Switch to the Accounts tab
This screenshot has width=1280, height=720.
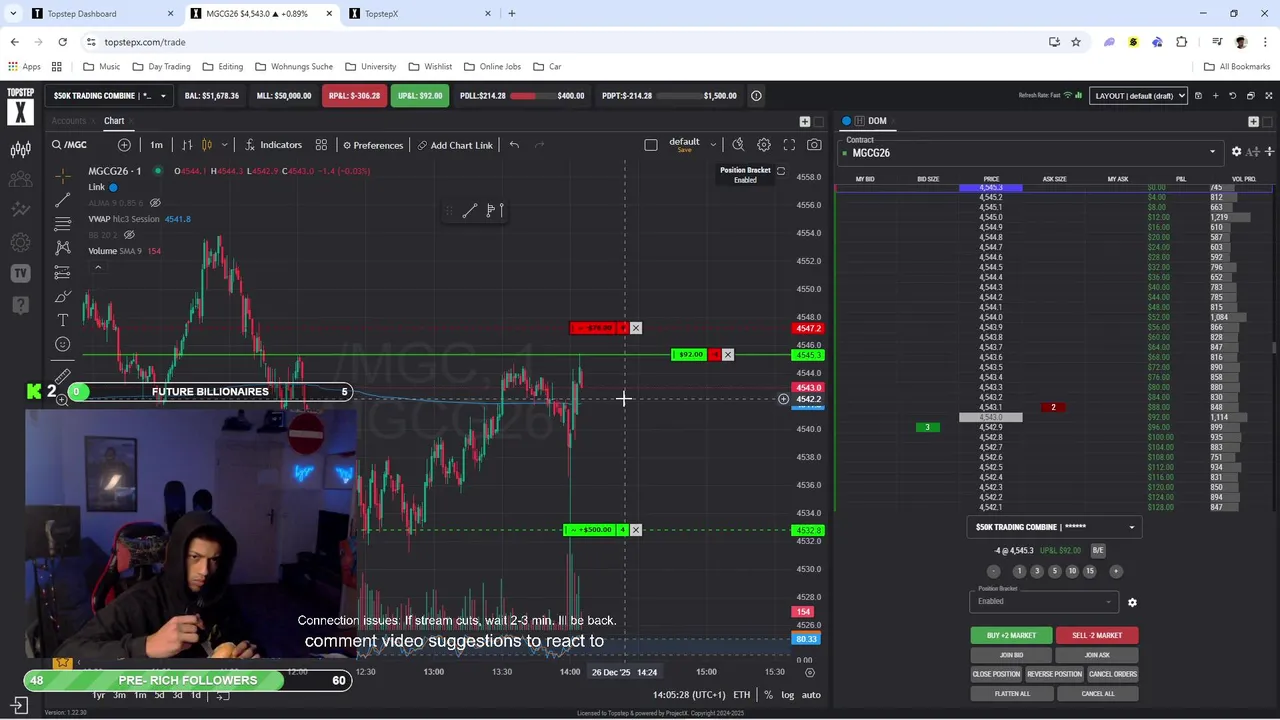click(x=69, y=121)
